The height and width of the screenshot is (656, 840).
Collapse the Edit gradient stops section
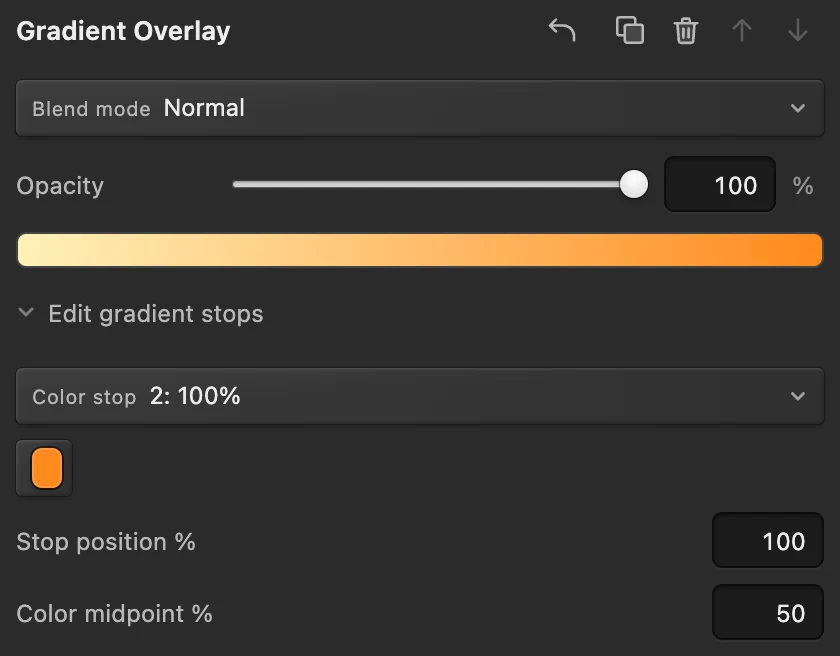tap(26, 312)
